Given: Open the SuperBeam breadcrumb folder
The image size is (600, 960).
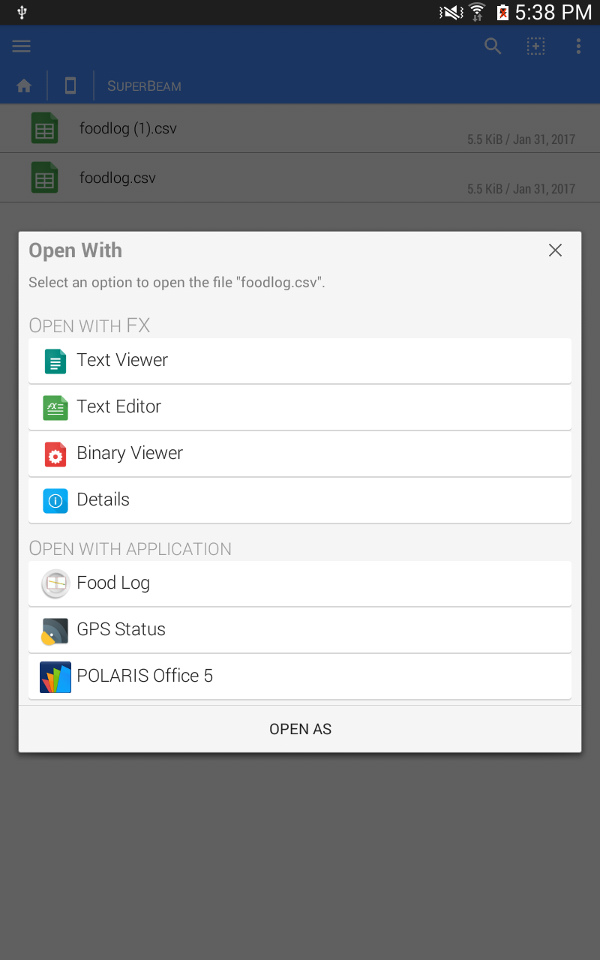Looking at the screenshot, I should coord(144,86).
